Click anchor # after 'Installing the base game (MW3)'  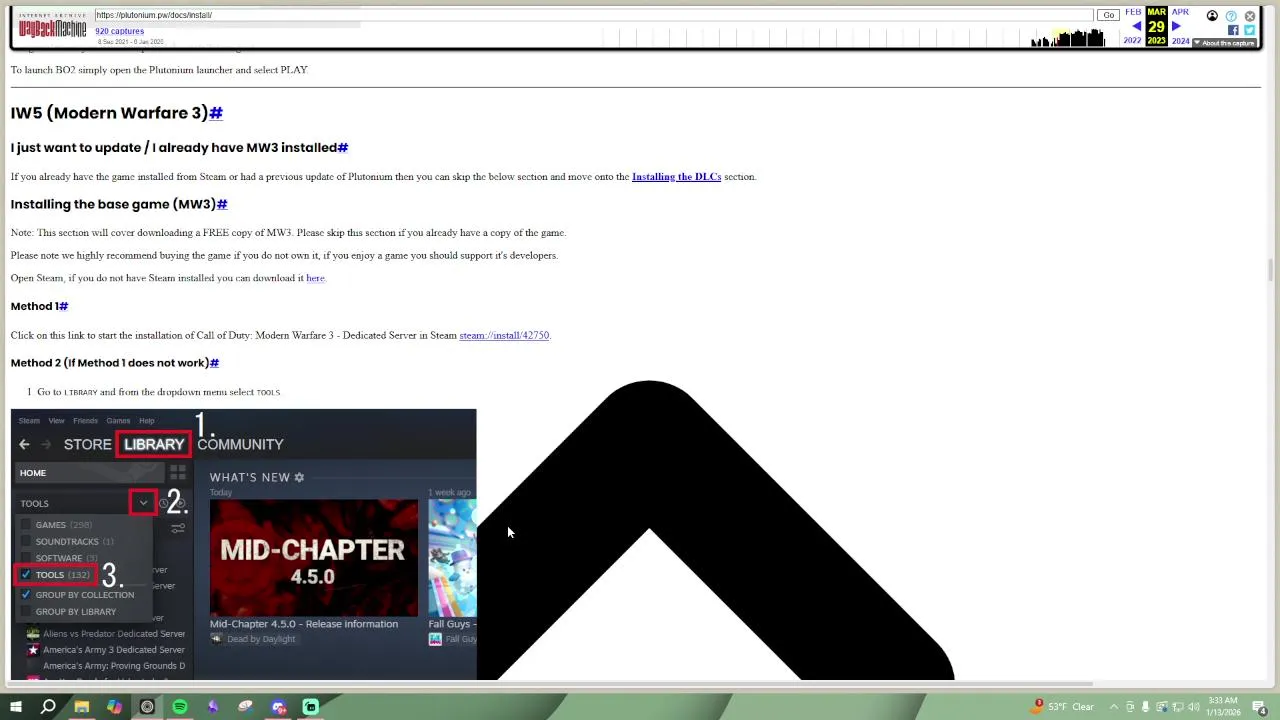(x=222, y=204)
